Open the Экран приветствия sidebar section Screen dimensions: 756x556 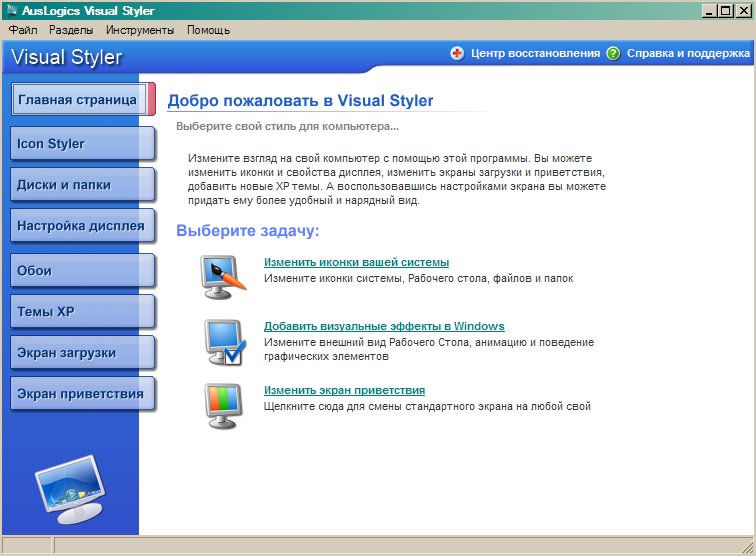(x=82, y=393)
